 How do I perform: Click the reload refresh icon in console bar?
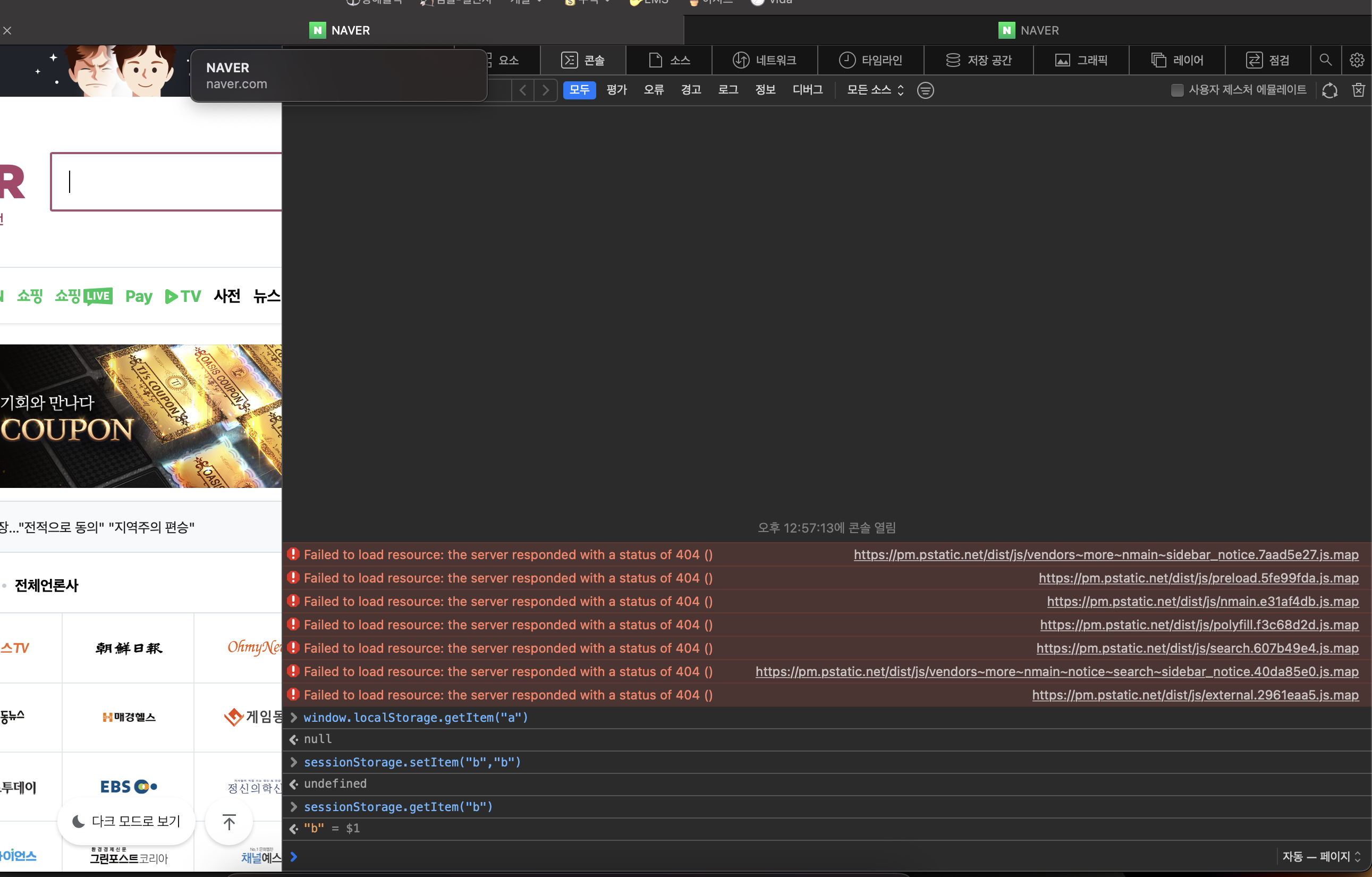pyautogui.click(x=1329, y=90)
